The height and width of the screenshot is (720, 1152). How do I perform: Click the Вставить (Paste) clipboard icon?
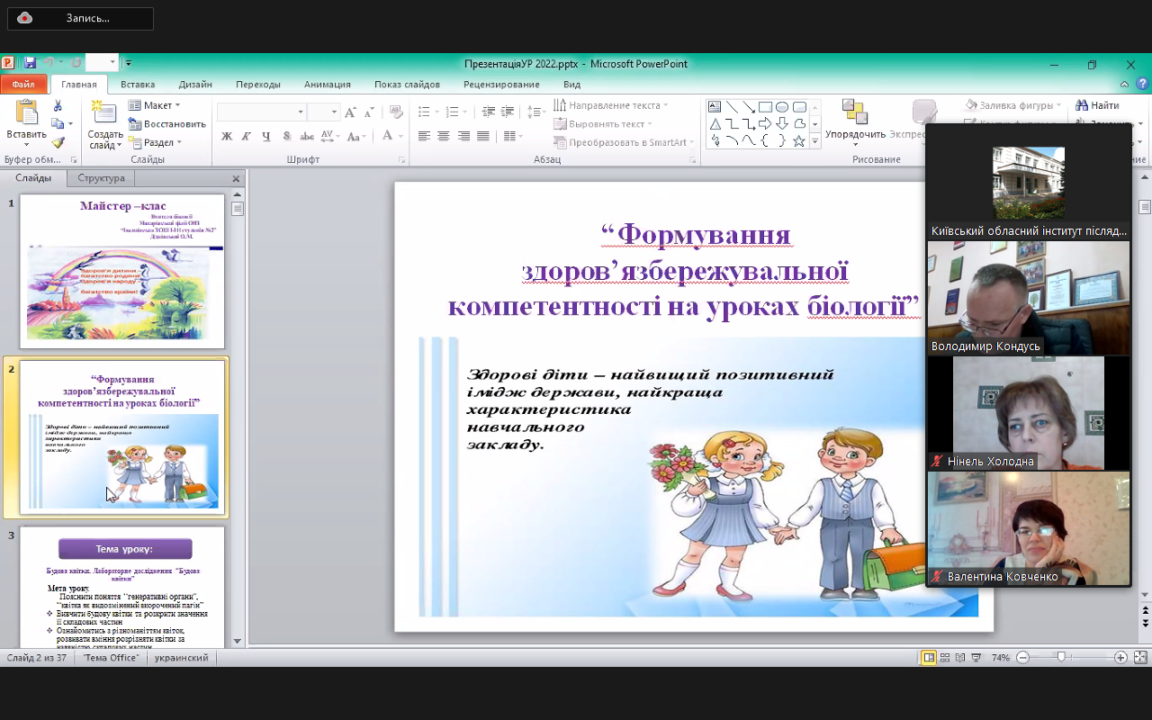[26, 112]
